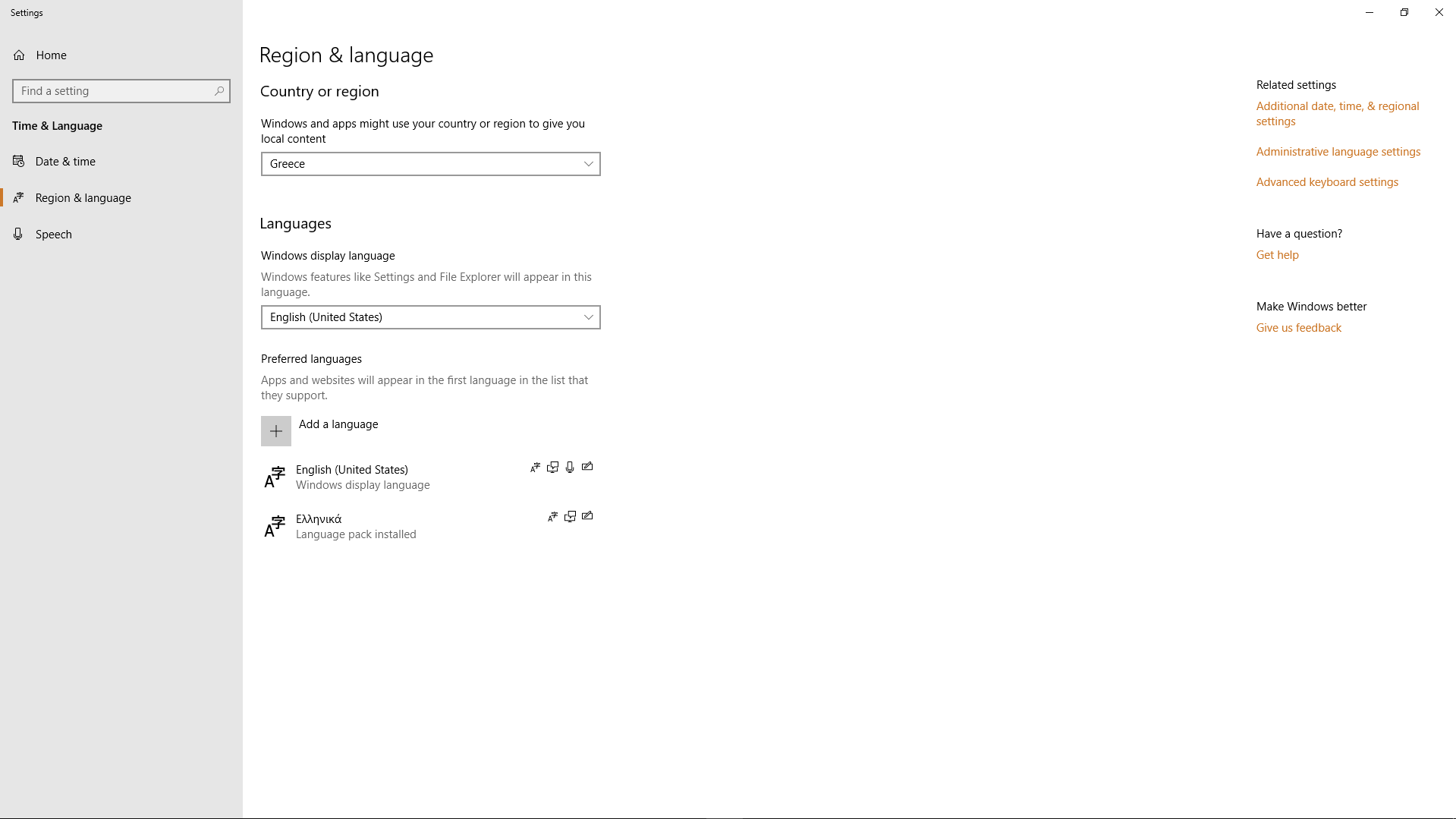
Task: Open the Speech settings page
Action: tap(53, 235)
